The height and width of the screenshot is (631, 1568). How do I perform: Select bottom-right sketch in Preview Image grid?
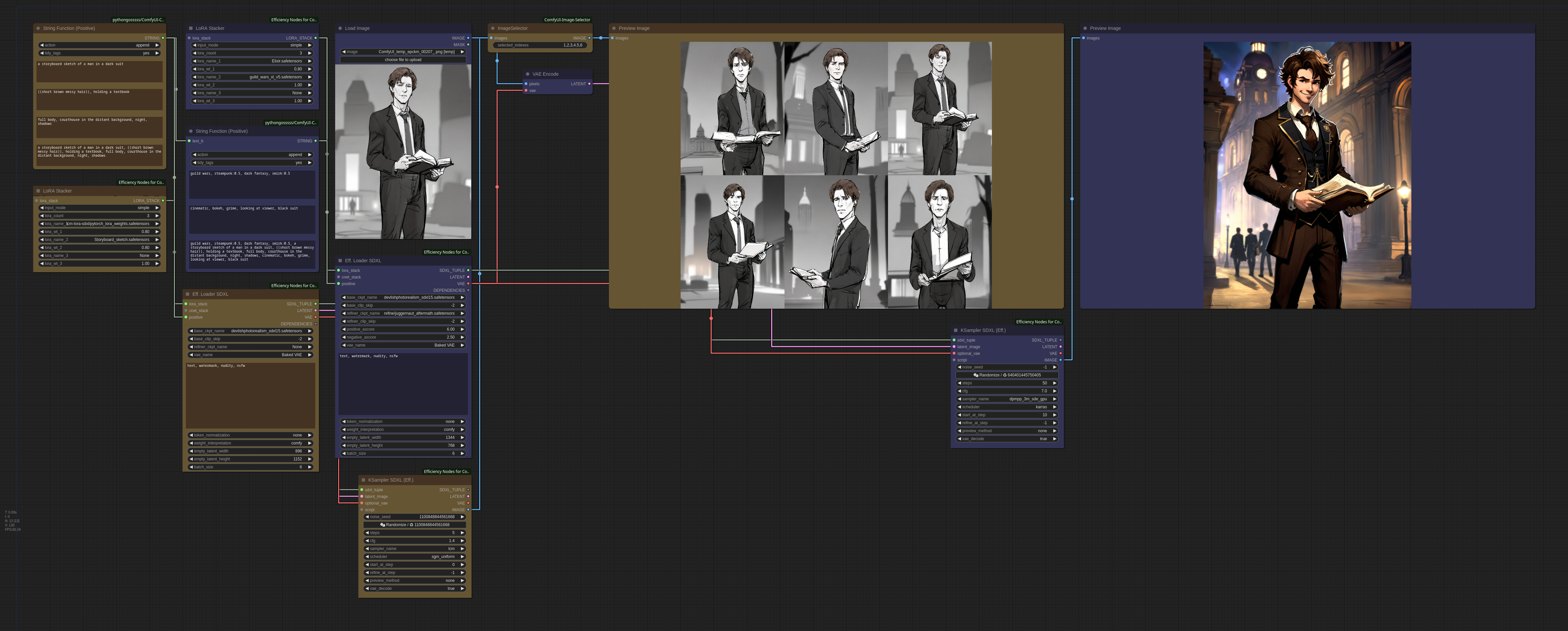pyautogui.click(x=940, y=242)
